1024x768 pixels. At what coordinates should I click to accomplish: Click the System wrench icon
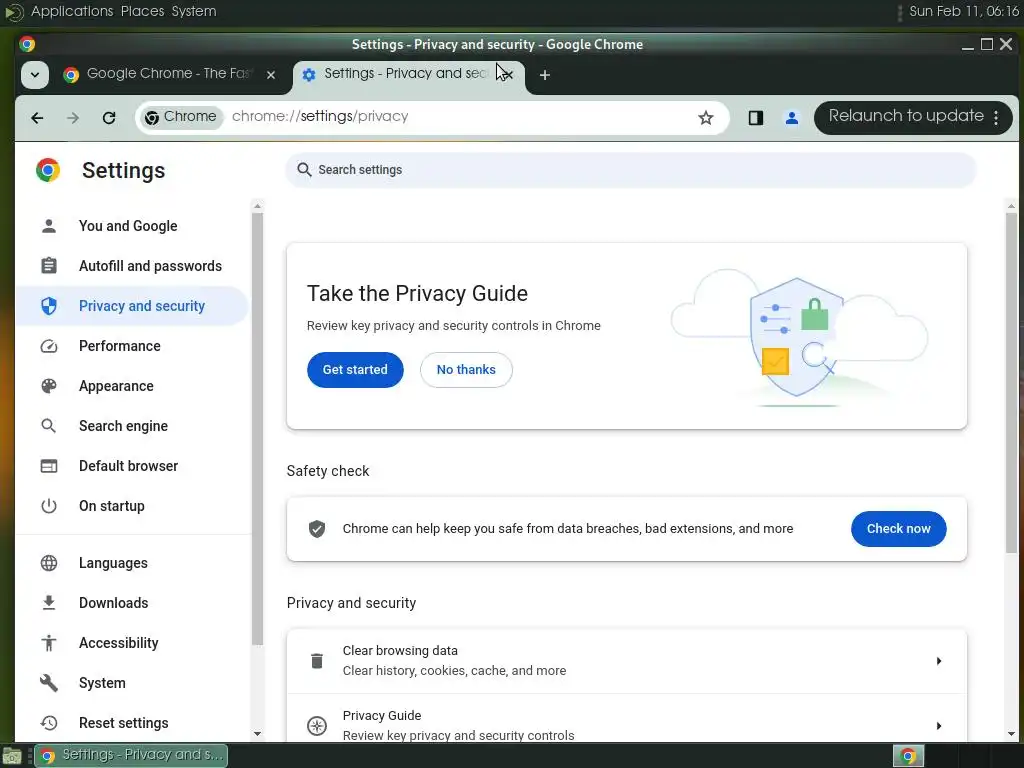(49, 683)
